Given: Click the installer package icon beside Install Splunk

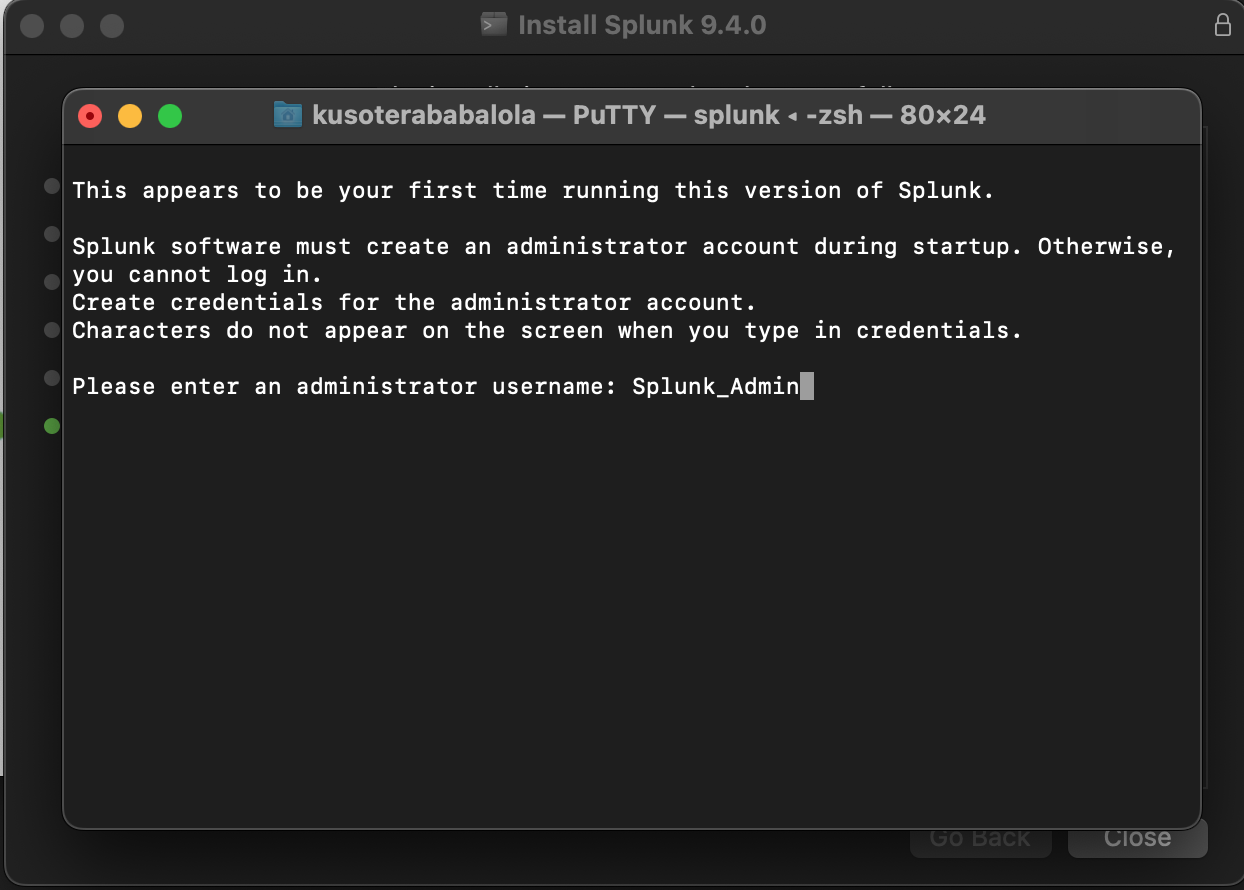Looking at the screenshot, I should coord(494,25).
